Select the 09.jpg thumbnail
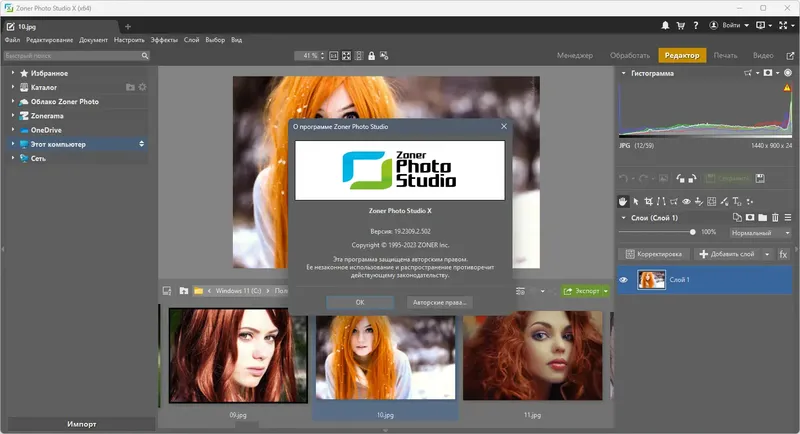This screenshot has height=434, width=800. pos(238,355)
